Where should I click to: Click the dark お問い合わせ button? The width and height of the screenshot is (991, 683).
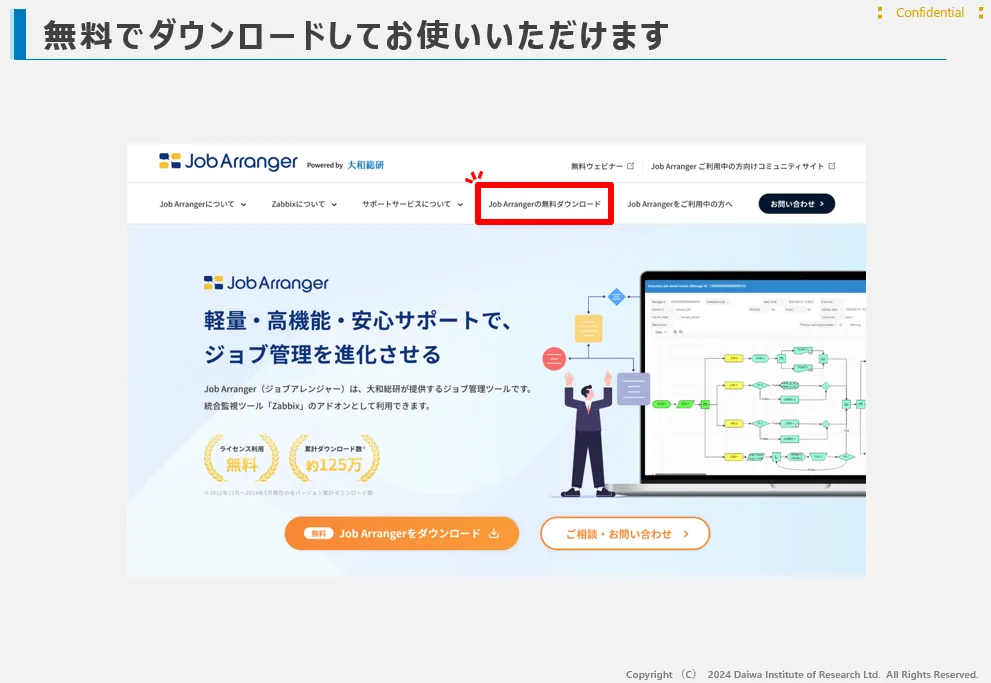point(796,203)
